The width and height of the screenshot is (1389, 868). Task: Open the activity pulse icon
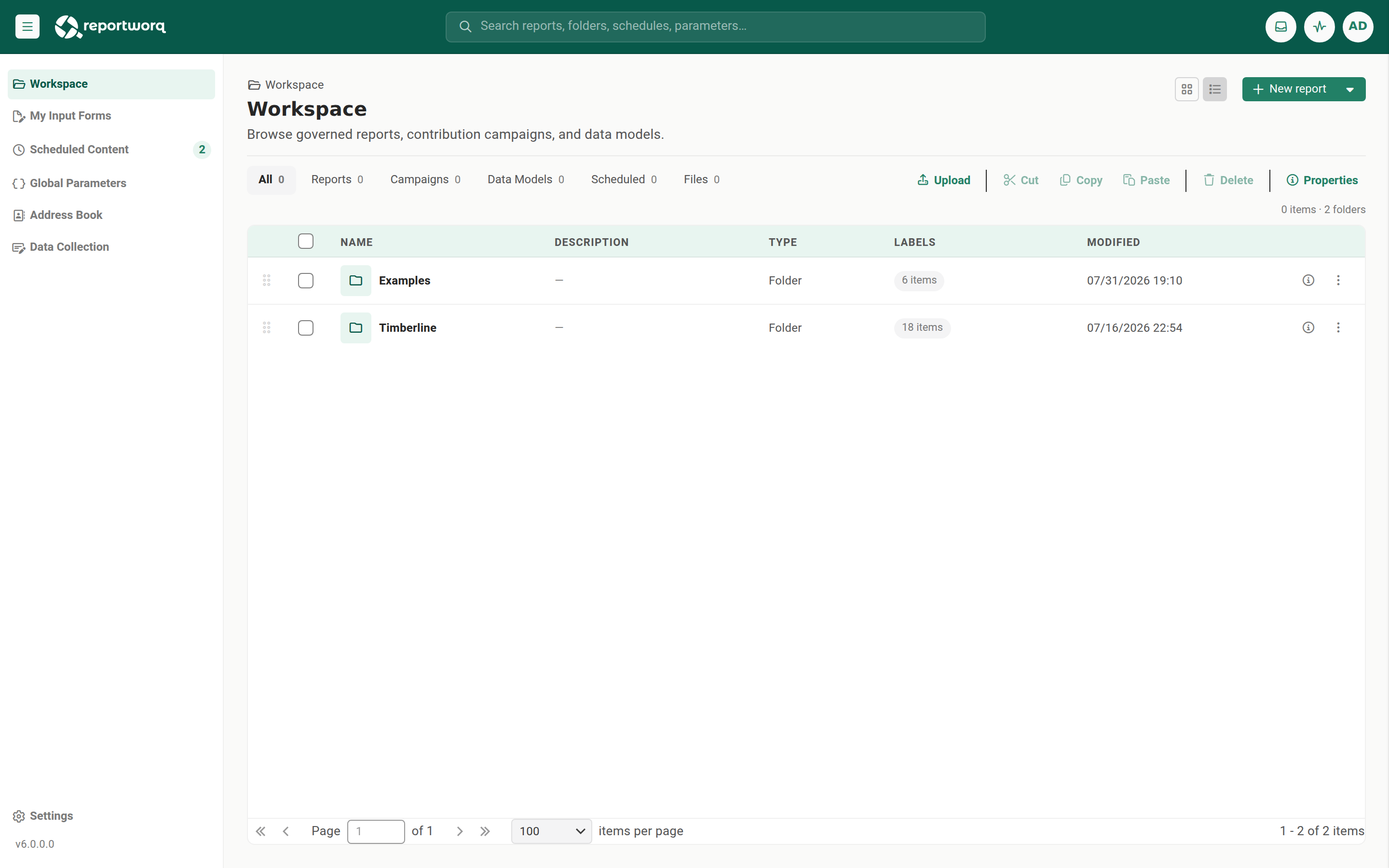click(1319, 27)
